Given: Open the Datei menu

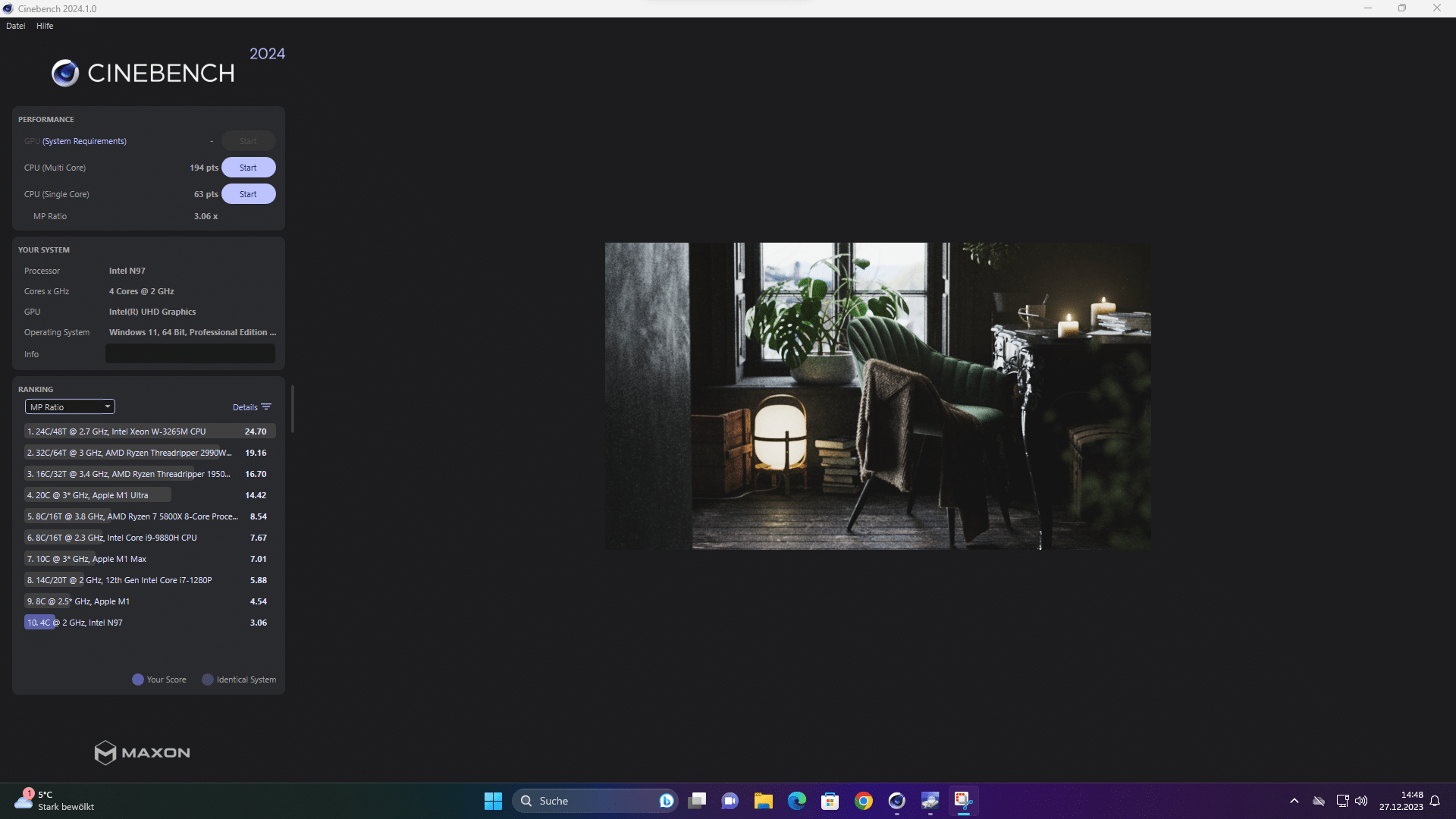Looking at the screenshot, I should [x=15, y=26].
